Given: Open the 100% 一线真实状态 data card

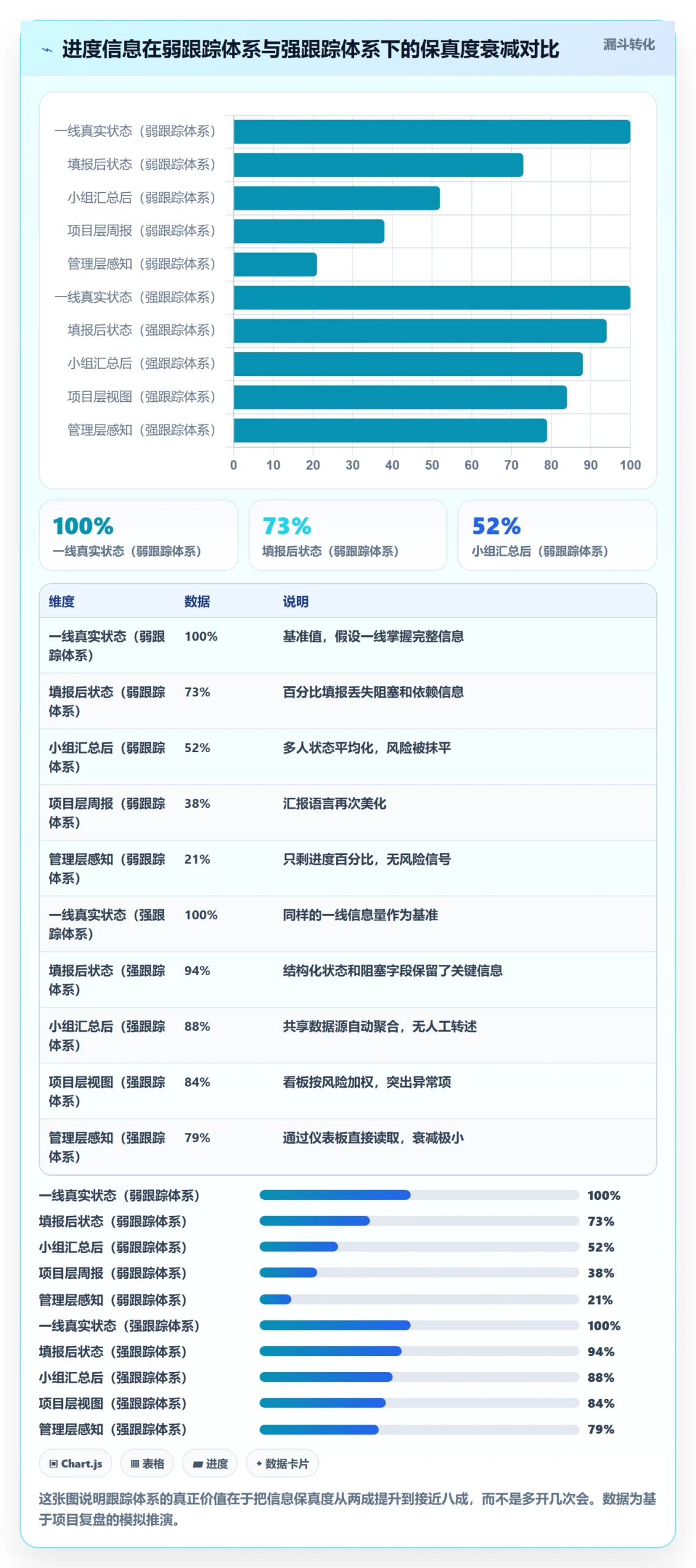Looking at the screenshot, I should pyautogui.click(x=138, y=535).
